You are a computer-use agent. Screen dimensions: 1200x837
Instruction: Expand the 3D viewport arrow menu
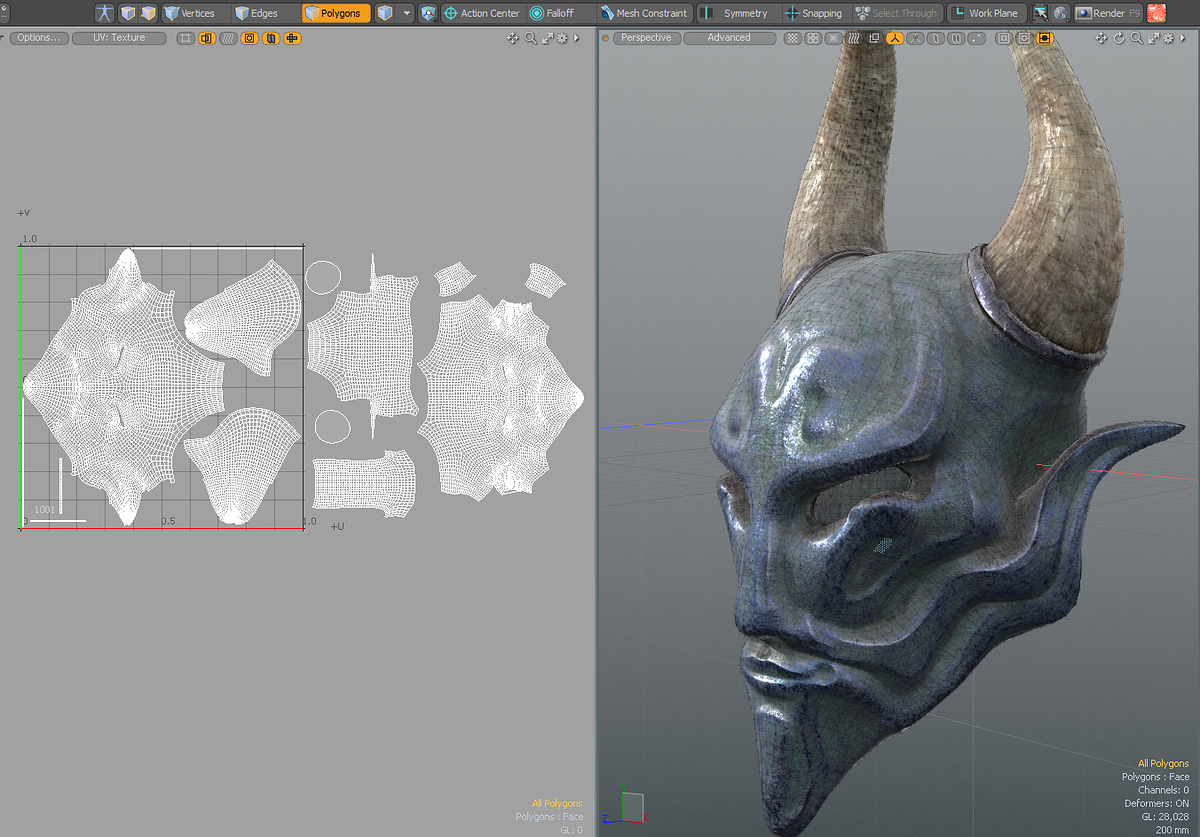click(1182, 38)
